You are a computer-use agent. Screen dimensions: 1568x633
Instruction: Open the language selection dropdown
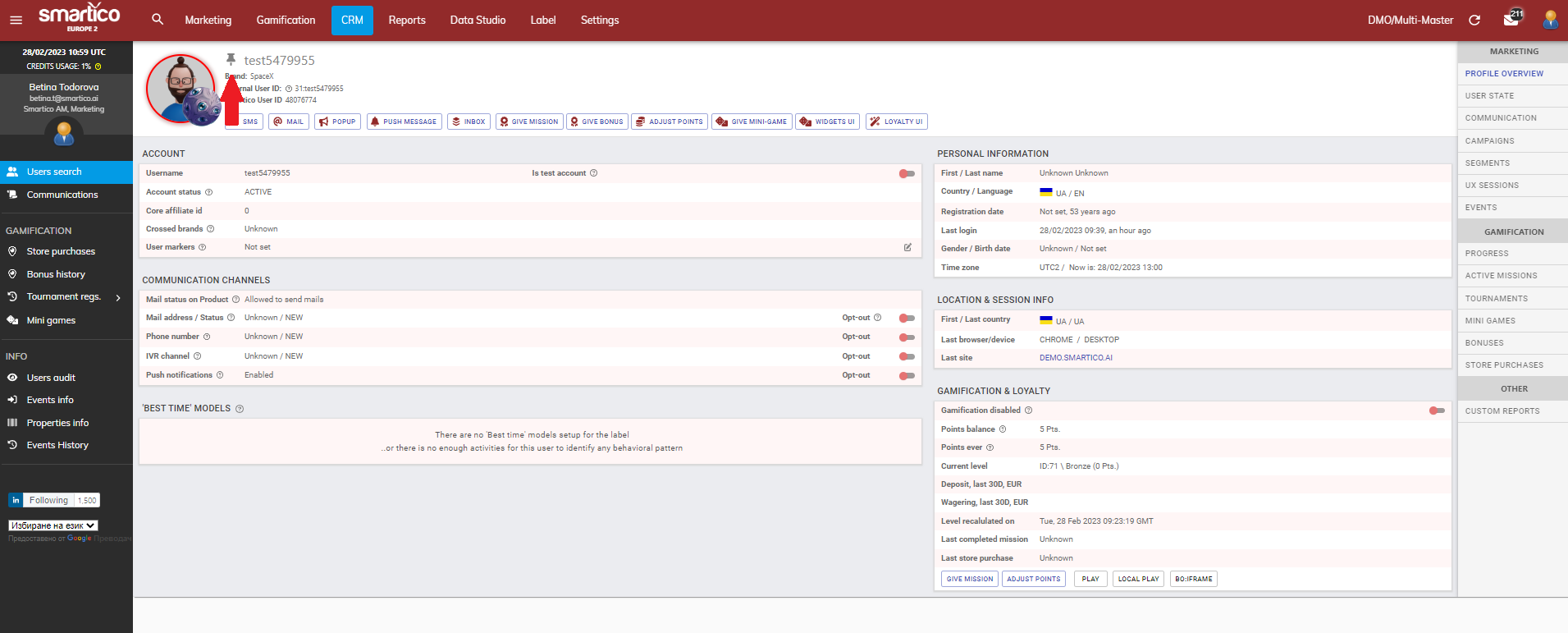[53, 525]
